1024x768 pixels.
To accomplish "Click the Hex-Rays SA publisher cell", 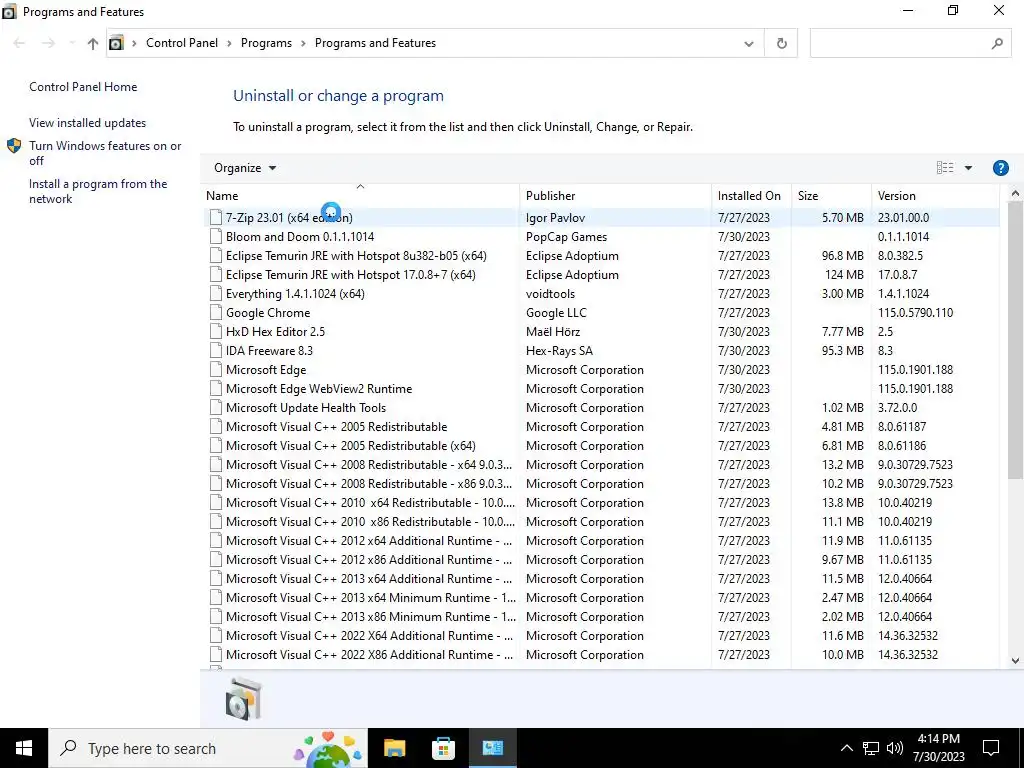I will [x=559, y=350].
